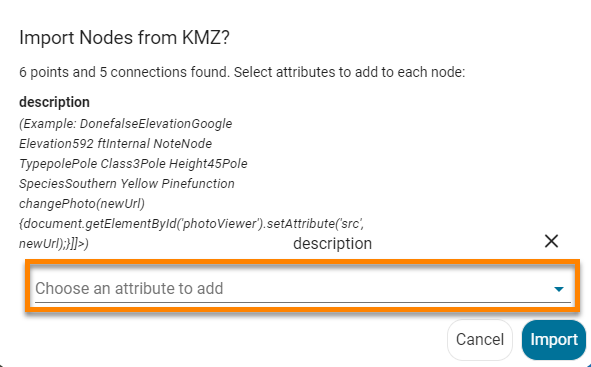Click the 'Elevation592 ftInternal NoteNode' line

[x=115, y=144]
